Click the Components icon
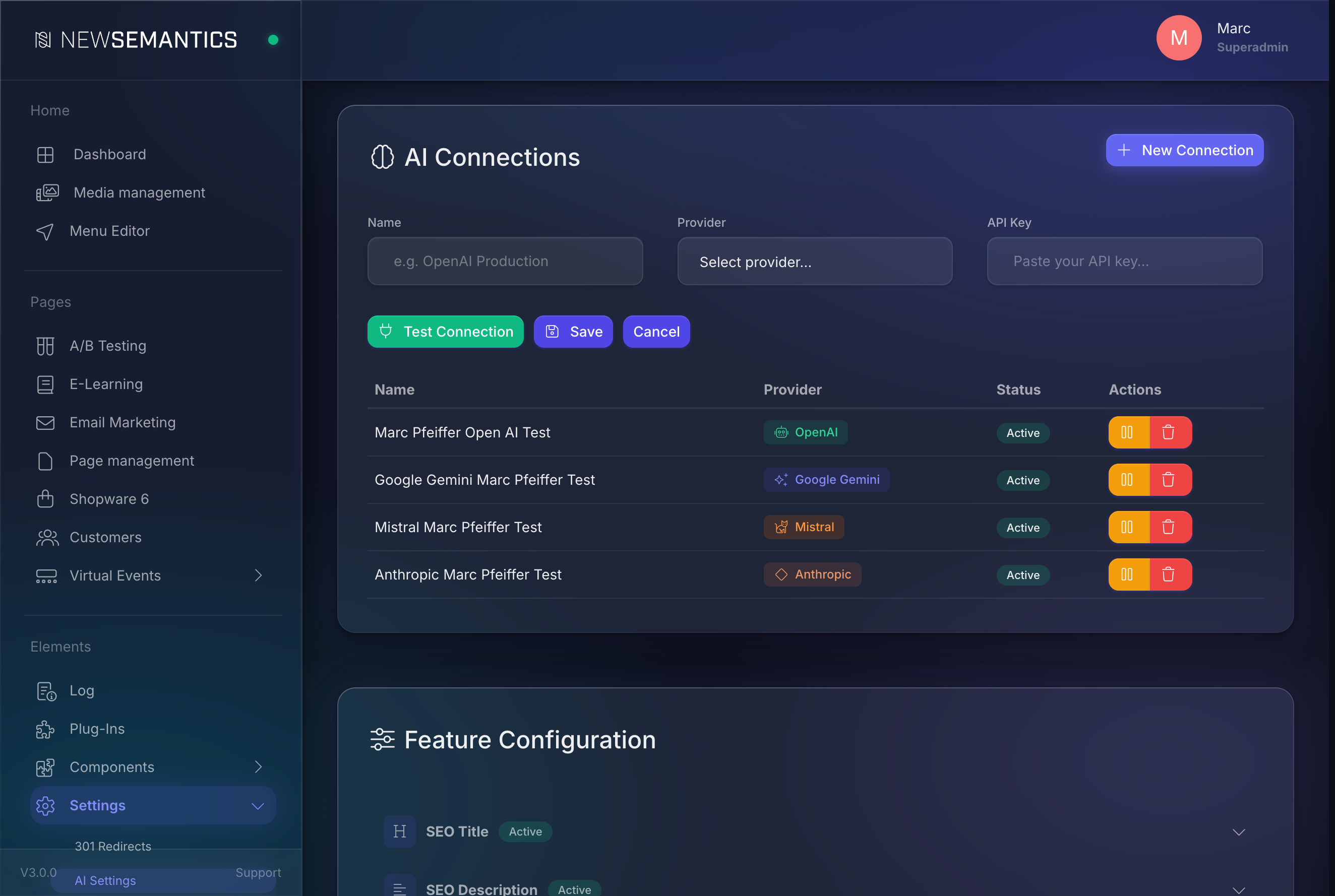This screenshot has height=896, width=1335. click(45, 768)
